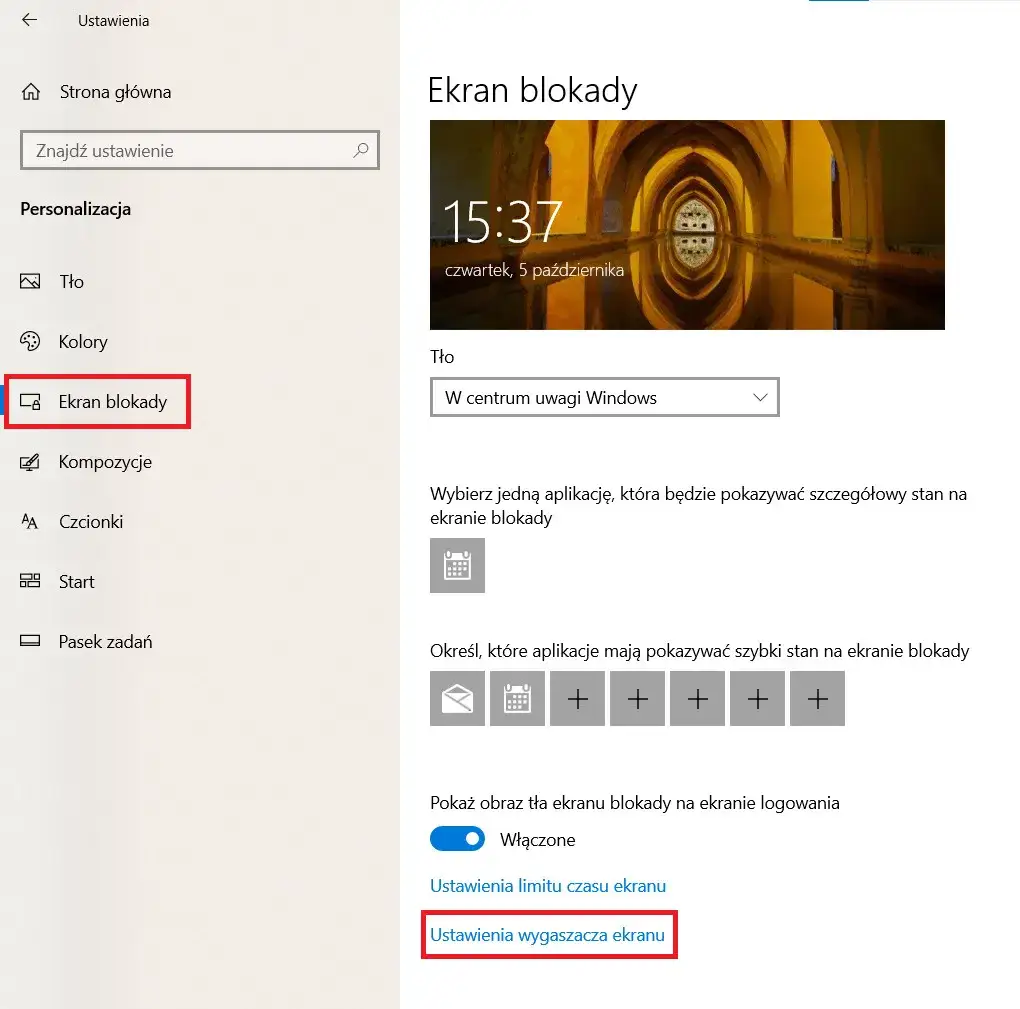The width and height of the screenshot is (1020, 1009).
Task: Disable showing lock screen background on sign-in
Action: tap(457, 838)
